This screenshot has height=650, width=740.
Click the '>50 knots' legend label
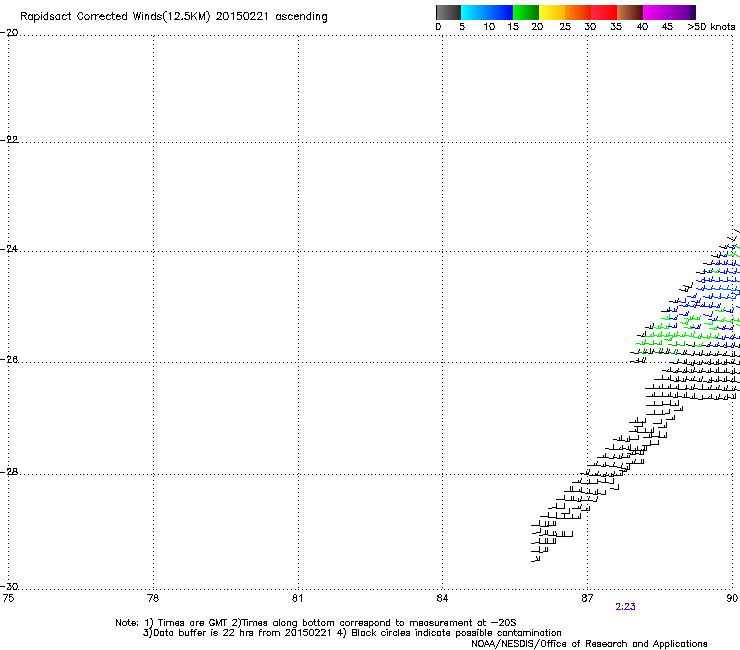point(711,27)
